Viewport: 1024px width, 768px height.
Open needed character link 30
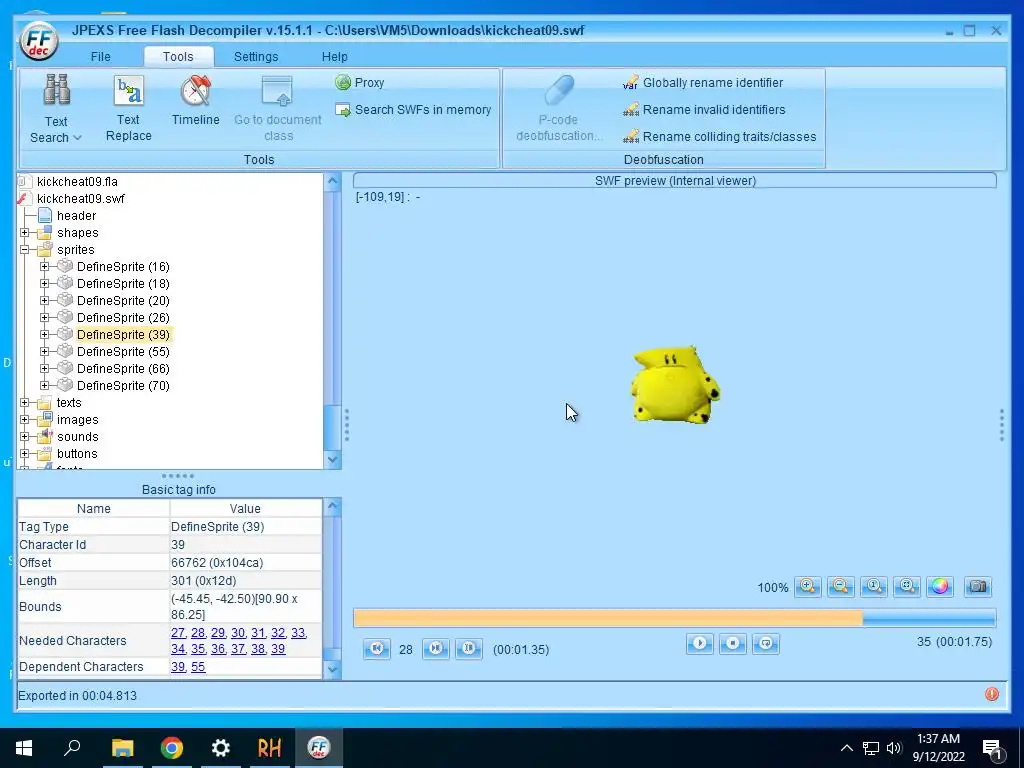coord(238,633)
